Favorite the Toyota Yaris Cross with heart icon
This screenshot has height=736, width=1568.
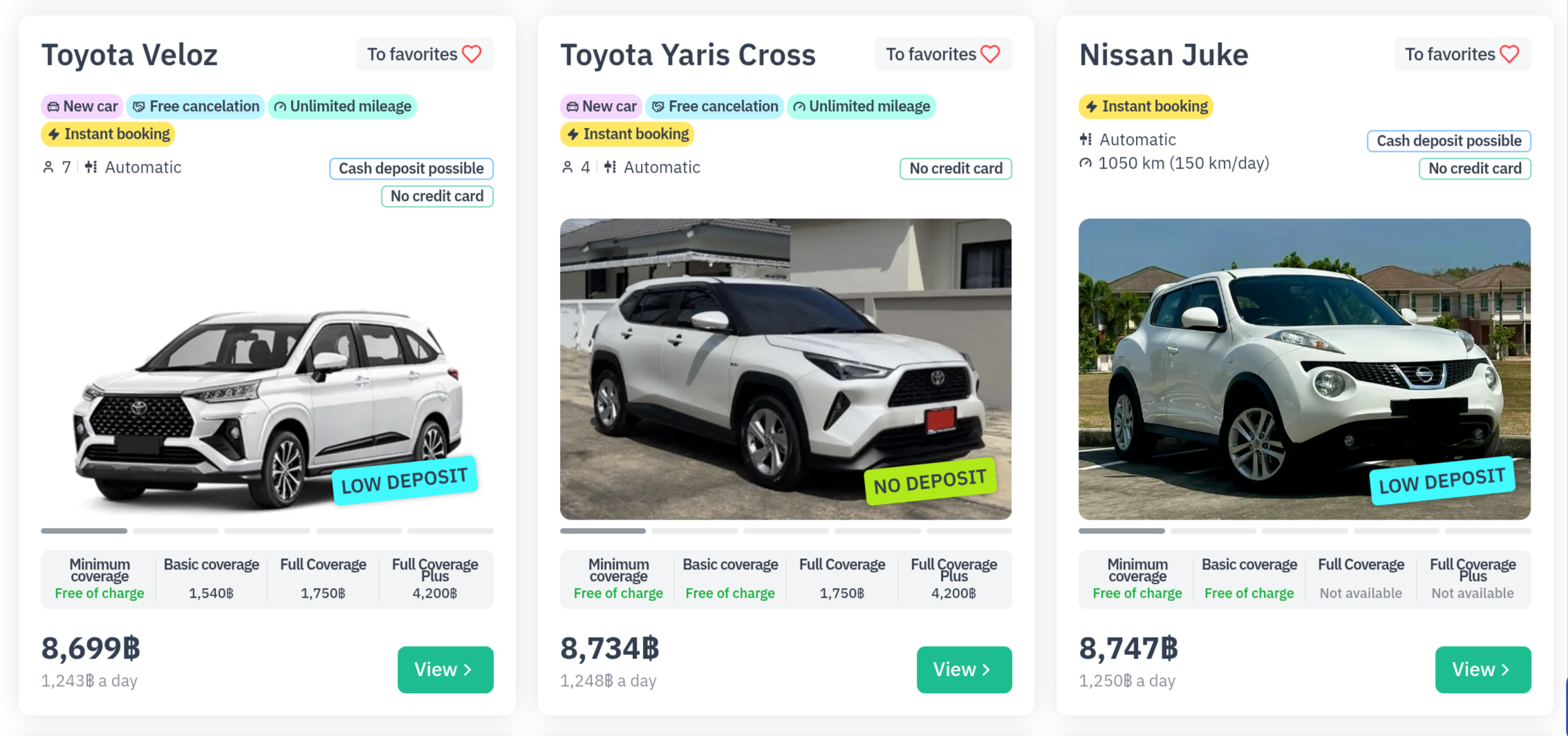[x=990, y=54]
